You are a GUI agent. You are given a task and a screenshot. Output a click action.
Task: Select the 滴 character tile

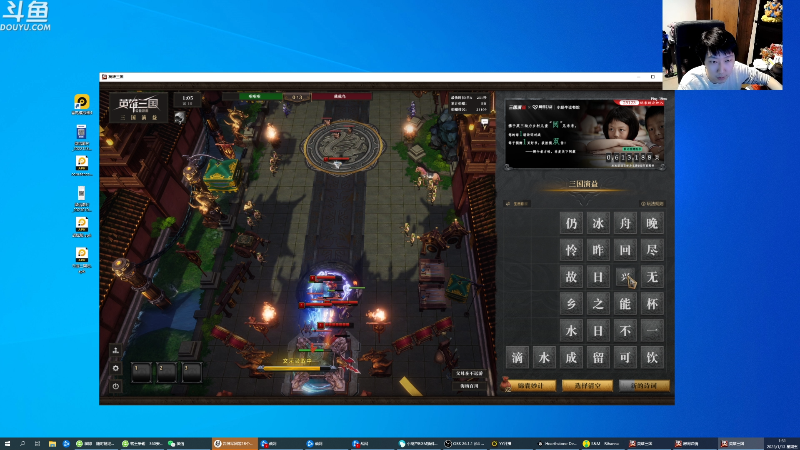pyautogui.click(x=517, y=357)
